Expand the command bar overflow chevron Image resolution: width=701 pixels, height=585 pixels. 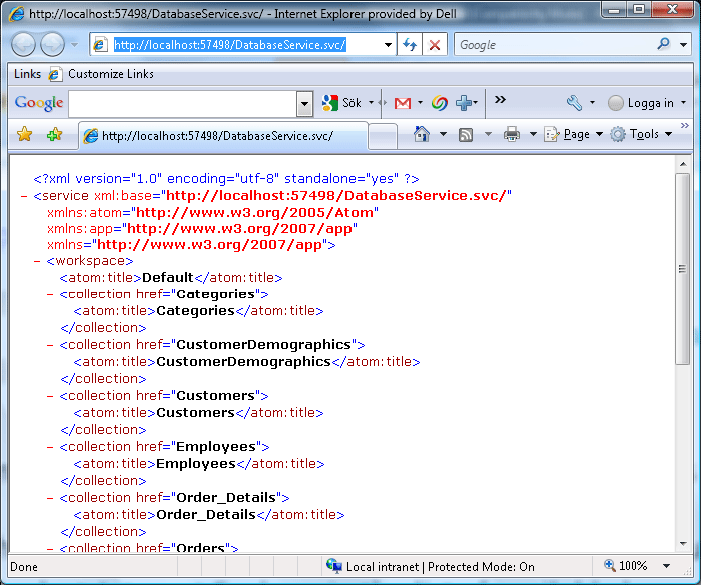click(684, 126)
